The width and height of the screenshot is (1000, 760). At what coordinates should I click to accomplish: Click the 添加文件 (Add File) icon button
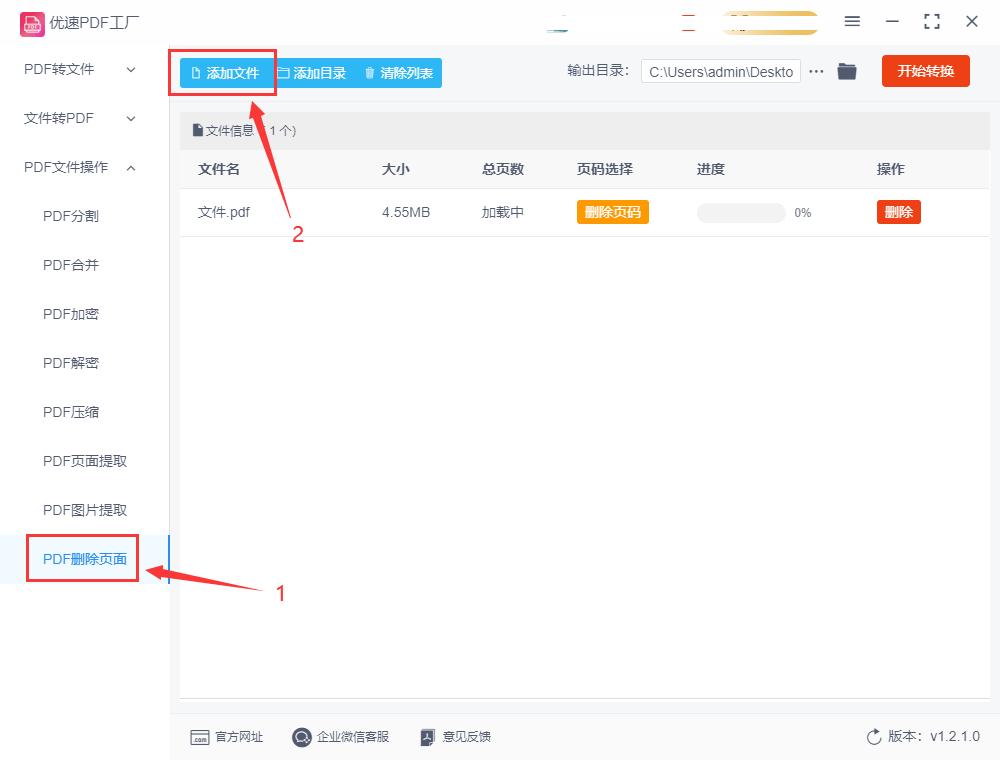click(222, 72)
